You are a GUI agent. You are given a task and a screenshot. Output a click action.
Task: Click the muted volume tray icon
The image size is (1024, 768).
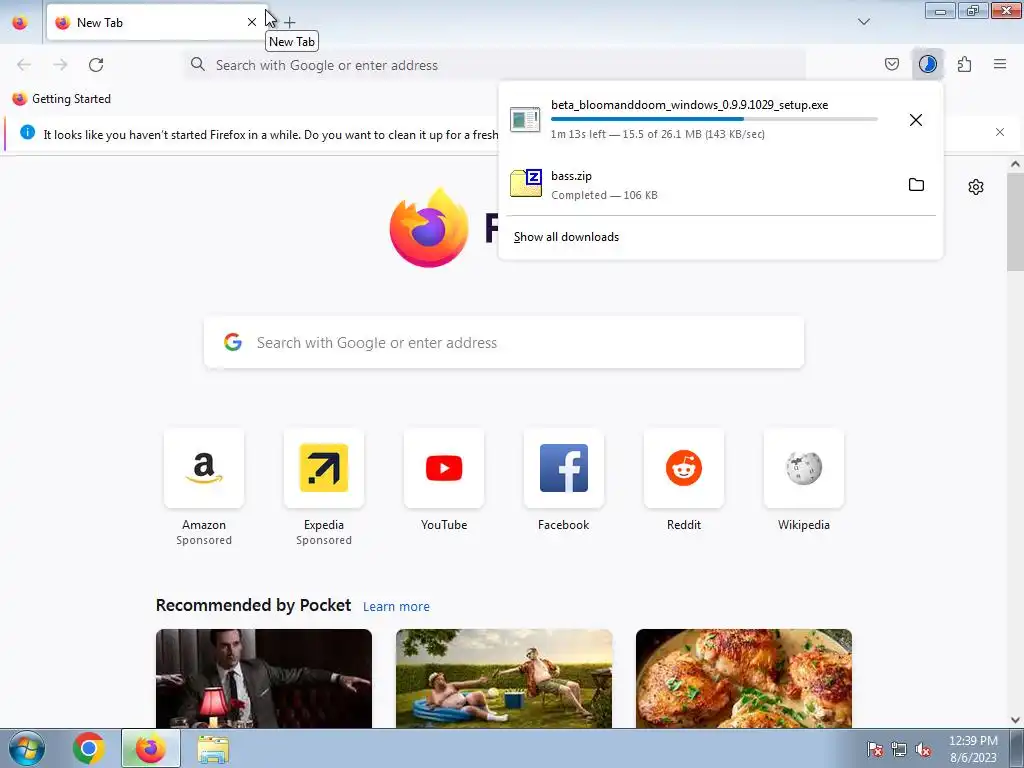[x=923, y=749]
